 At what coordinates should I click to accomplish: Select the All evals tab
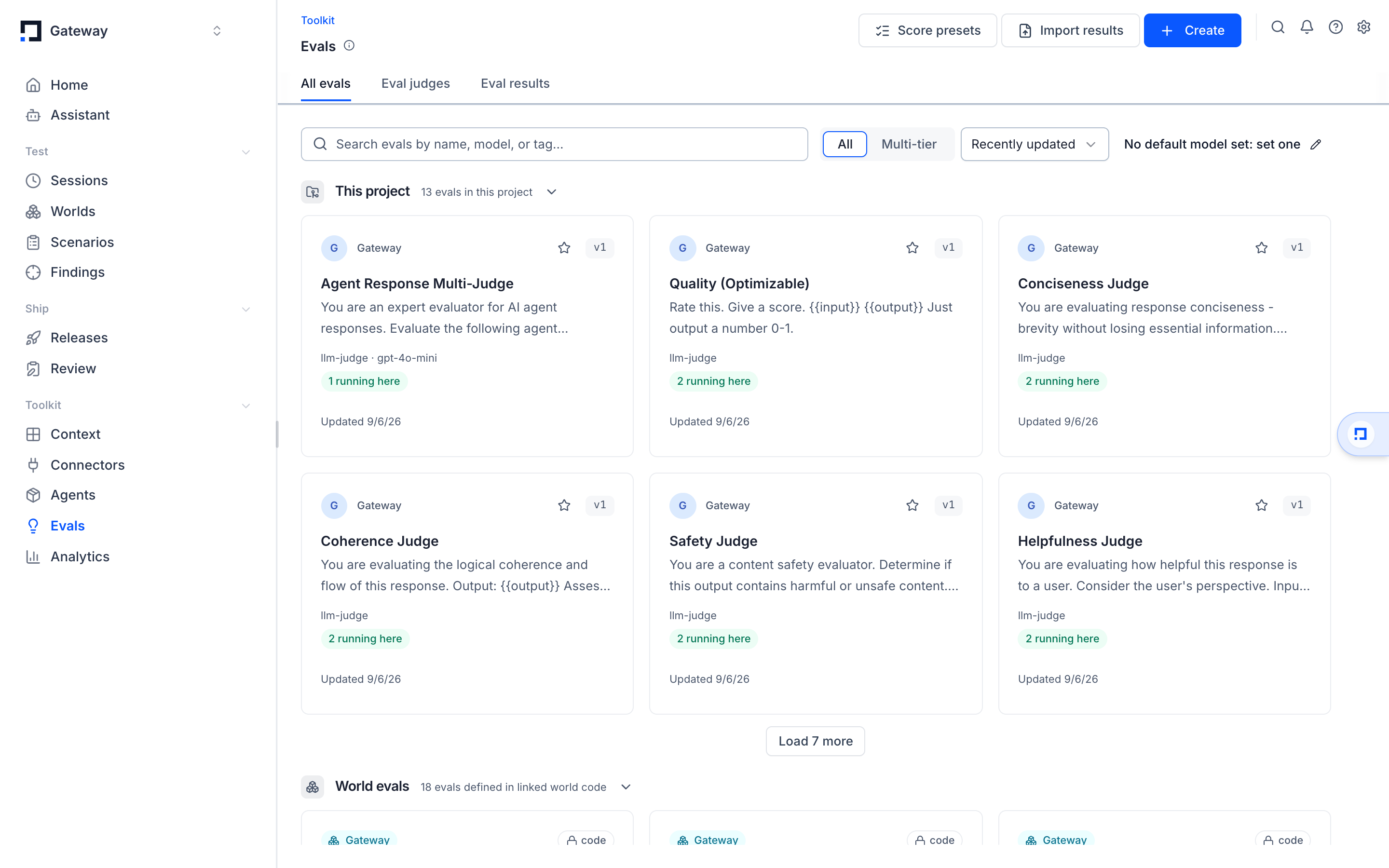[x=326, y=84]
